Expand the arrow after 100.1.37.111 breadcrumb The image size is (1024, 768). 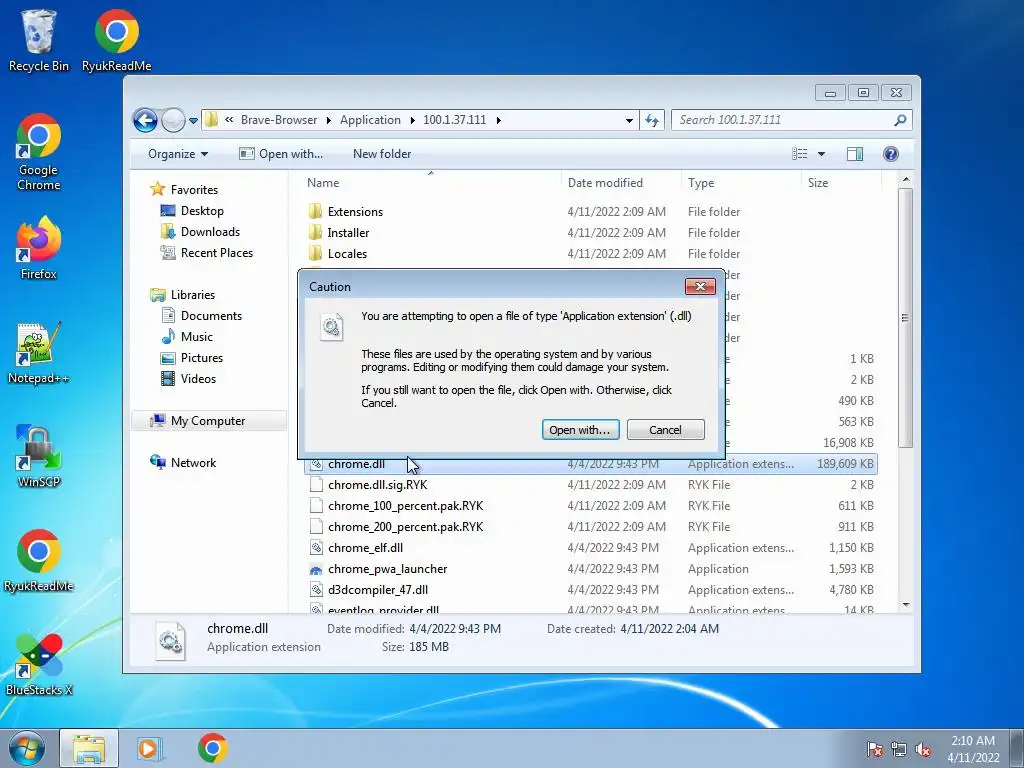[498, 120]
